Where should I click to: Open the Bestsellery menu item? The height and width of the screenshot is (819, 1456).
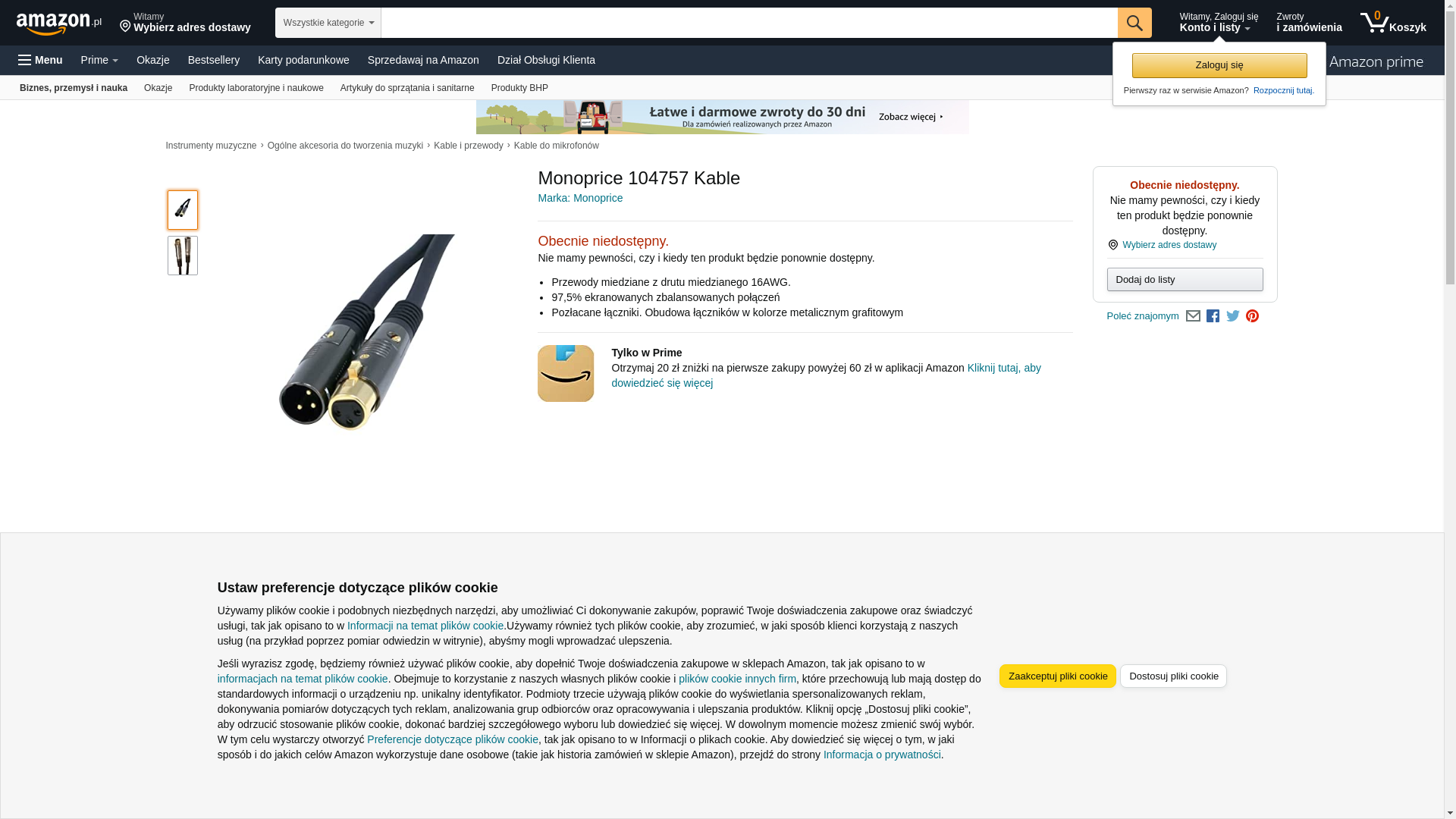click(x=214, y=60)
